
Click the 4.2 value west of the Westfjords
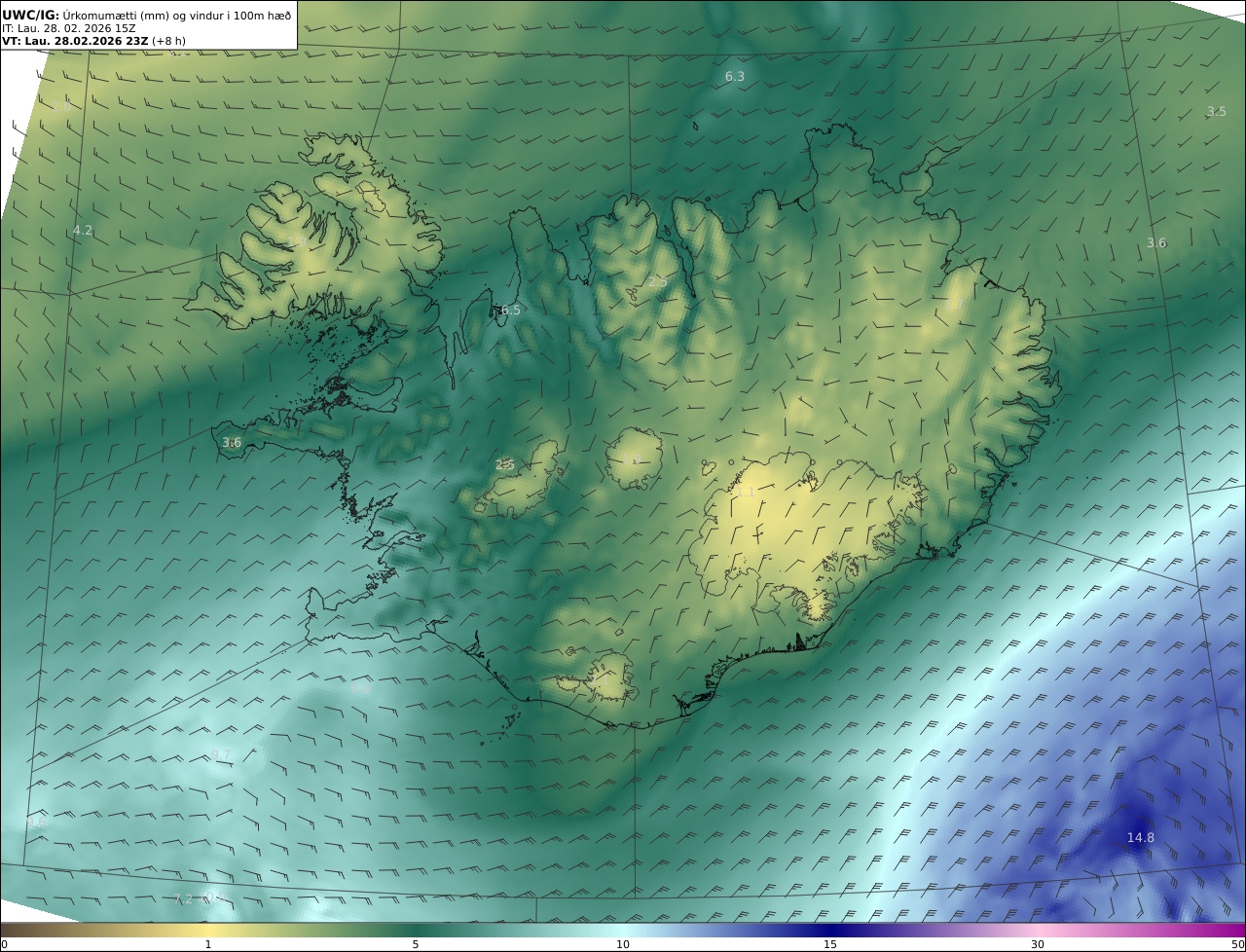[83, 231]
